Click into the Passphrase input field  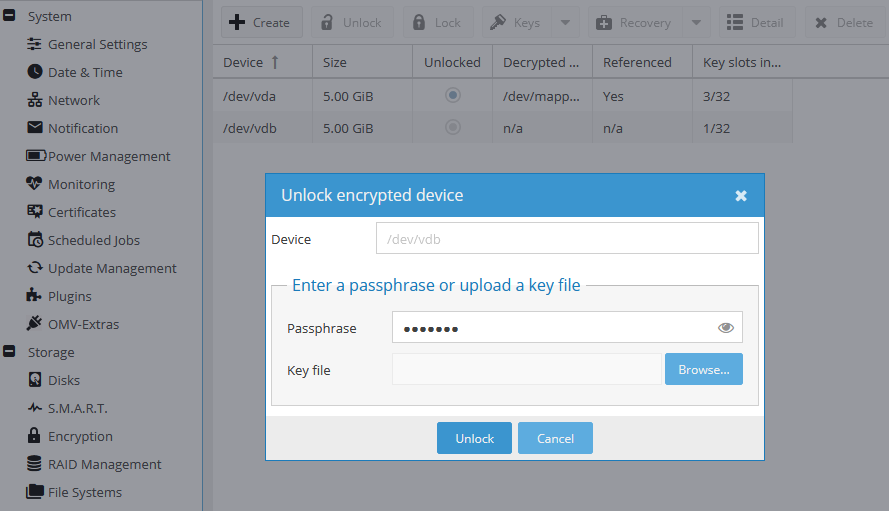point(550,328)
